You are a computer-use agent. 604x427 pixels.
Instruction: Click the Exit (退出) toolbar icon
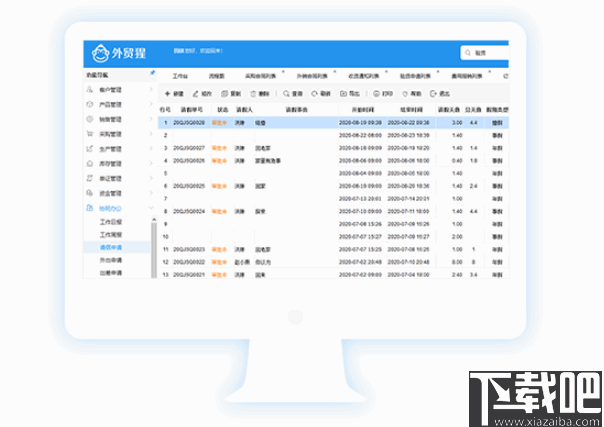click(433, 94)
